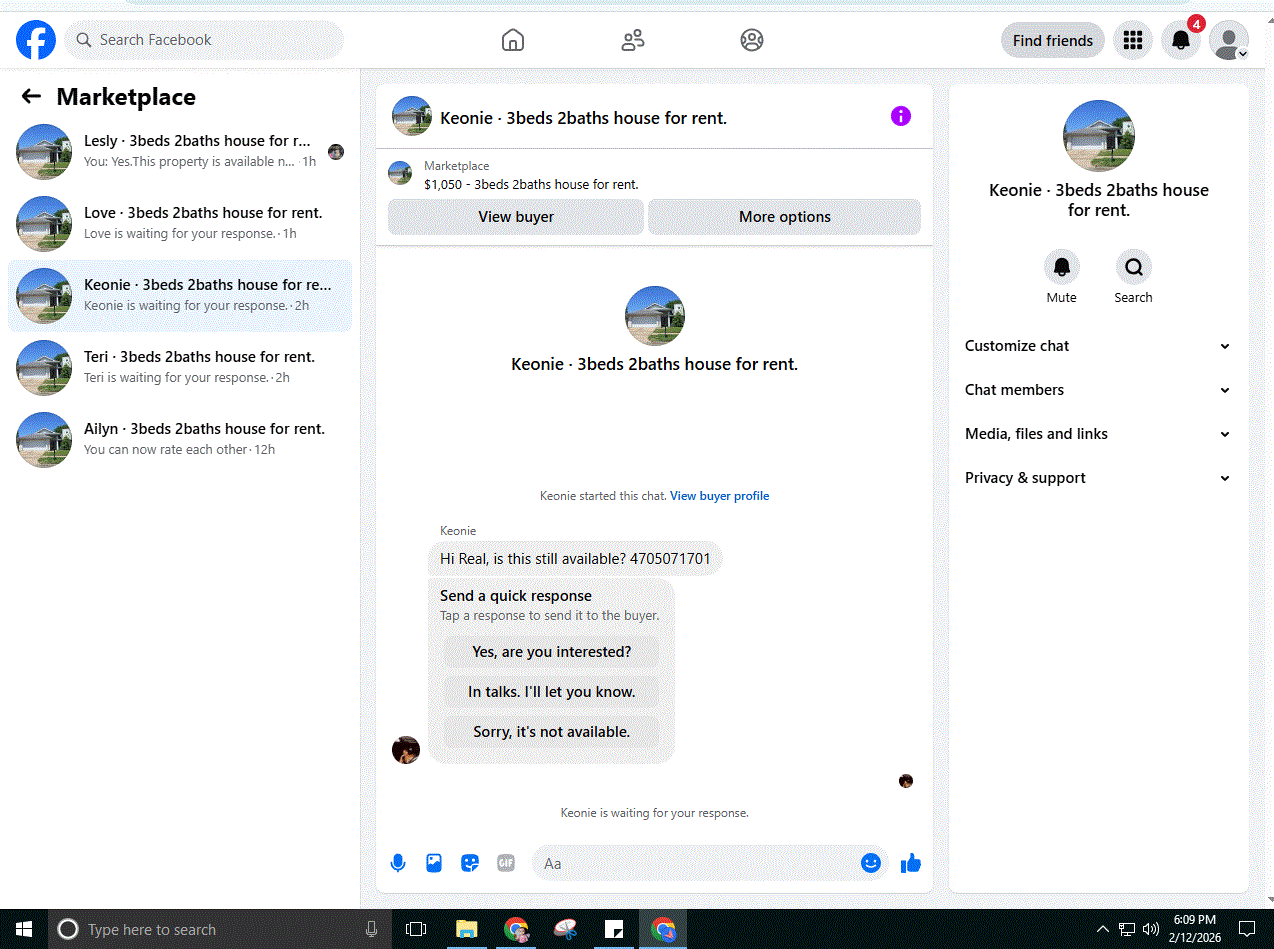Open the Friends icon in top navigation
Image resolution: width=1274 pixels, height=949 pixels.
632,40
